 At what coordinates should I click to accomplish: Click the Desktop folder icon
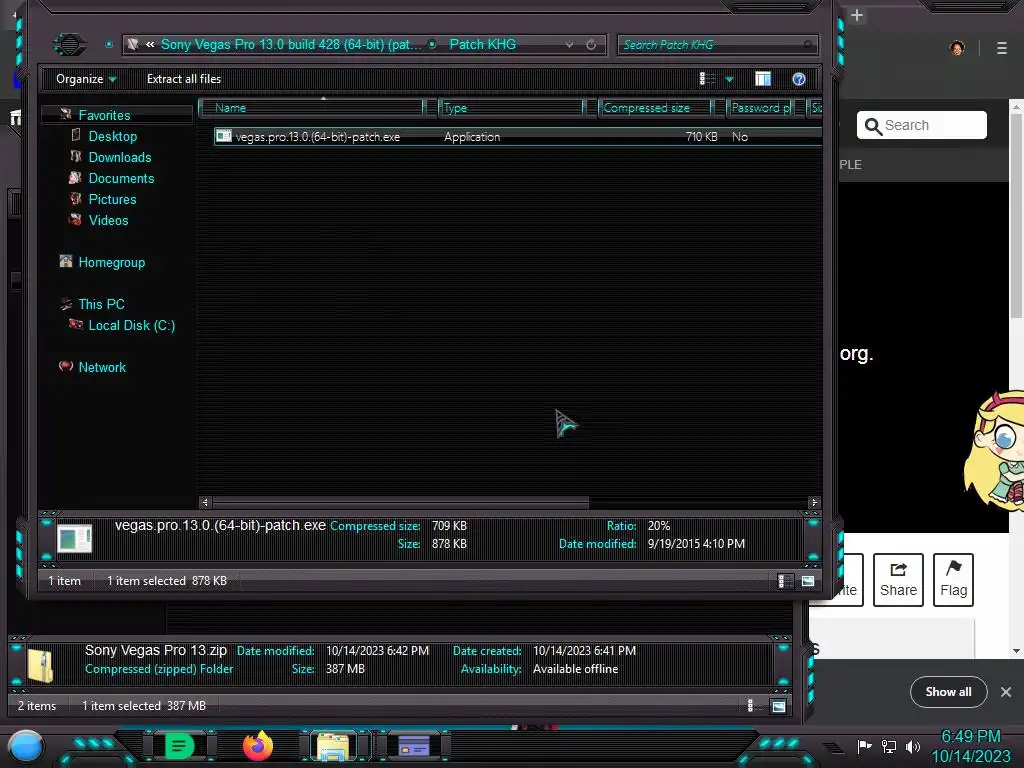pyautogui.click(x=76, y=135)
